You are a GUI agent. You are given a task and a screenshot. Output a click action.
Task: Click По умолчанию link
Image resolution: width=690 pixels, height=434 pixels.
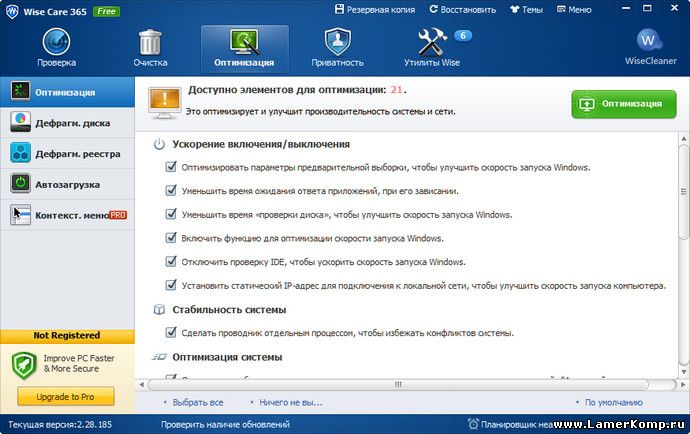pyautogui.click(x=613, y=402)
